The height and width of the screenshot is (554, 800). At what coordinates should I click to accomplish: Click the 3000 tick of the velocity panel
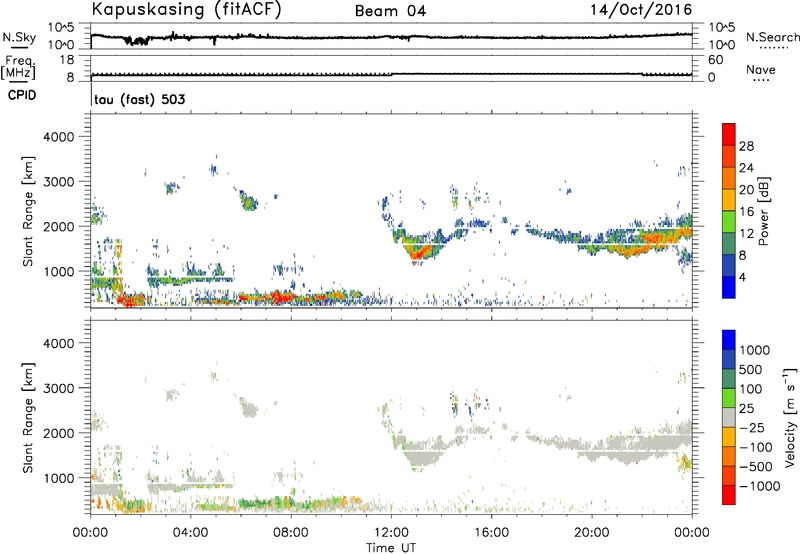(59, 388)
